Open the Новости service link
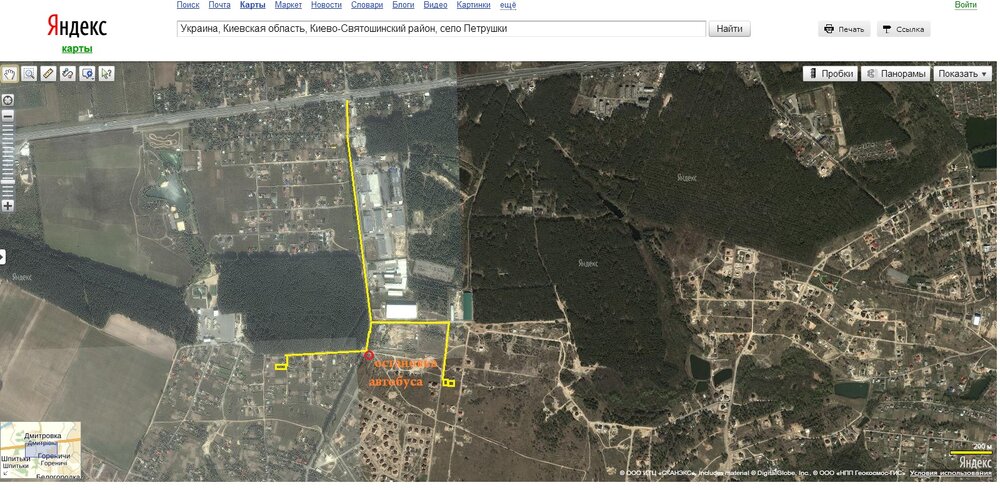1000x490 pixels. point(327,5)
